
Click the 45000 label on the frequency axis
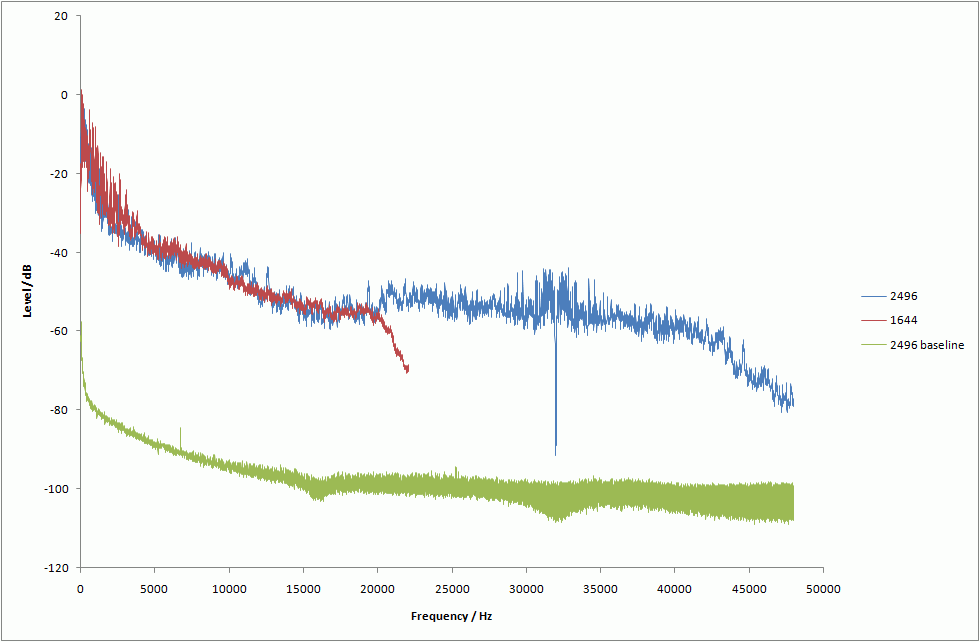[x=749, y=588]
